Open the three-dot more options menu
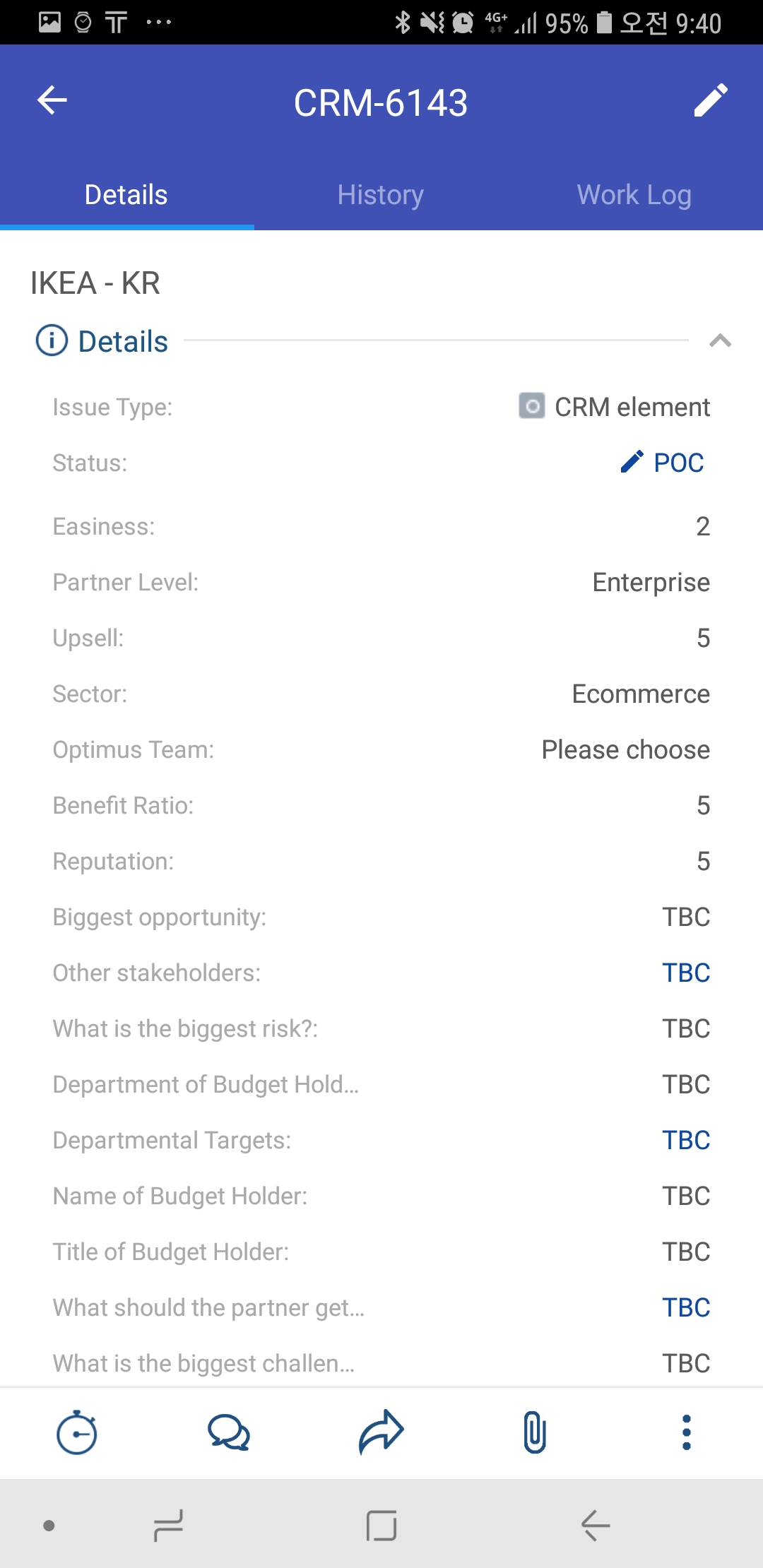Viewport: 763px width, 1568px height. click(686, 1432)
